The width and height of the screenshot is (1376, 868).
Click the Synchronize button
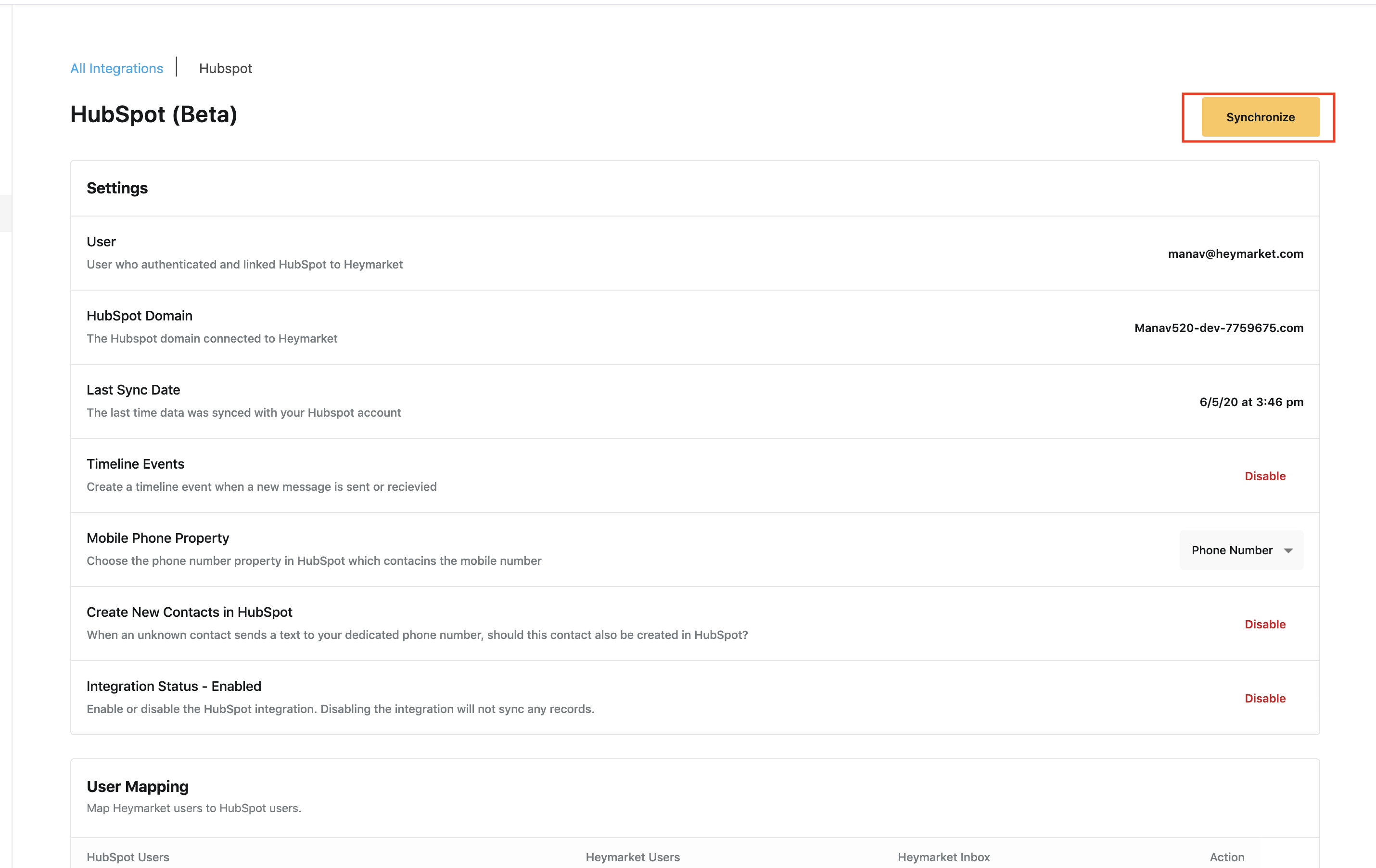click(x=1260, y=117)
